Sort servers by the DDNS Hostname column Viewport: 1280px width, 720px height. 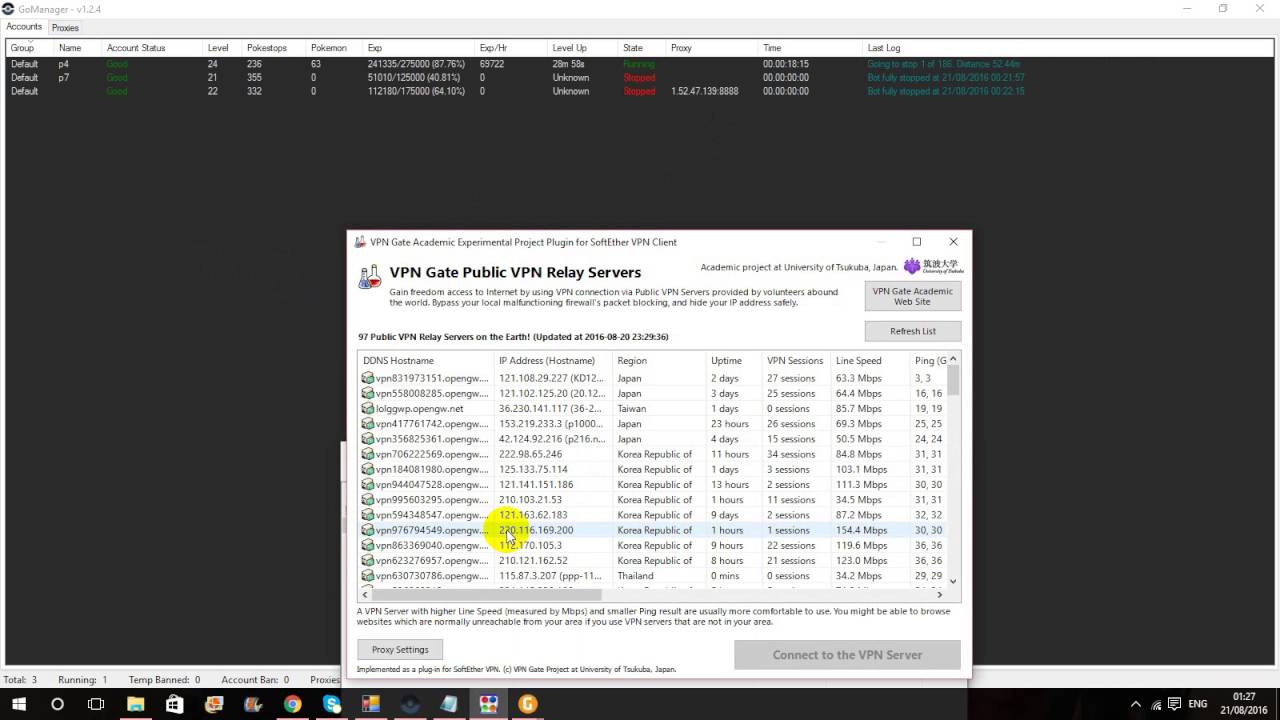point(426,361)
